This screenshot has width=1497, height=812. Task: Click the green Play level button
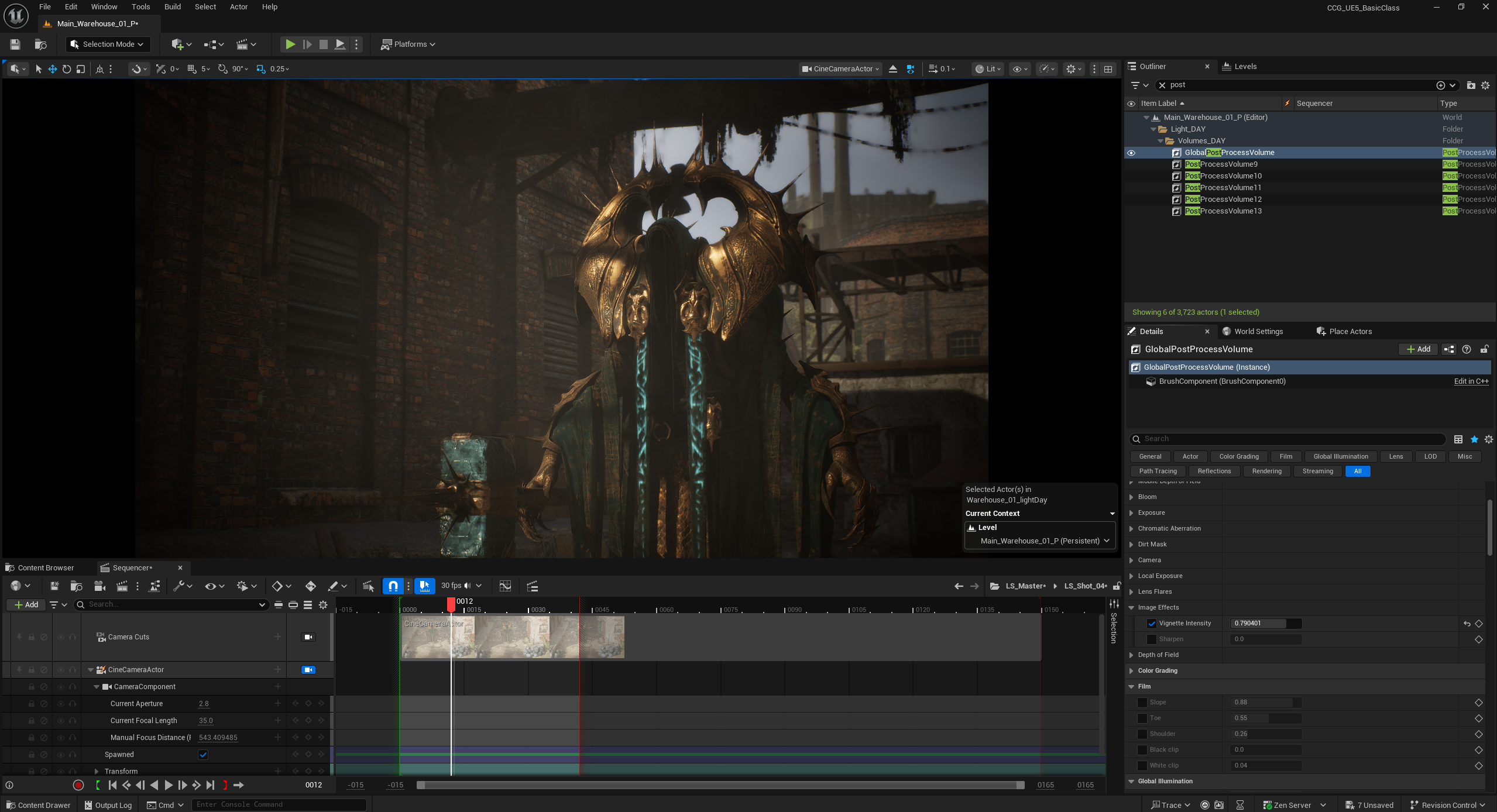(x=290, y=44)
